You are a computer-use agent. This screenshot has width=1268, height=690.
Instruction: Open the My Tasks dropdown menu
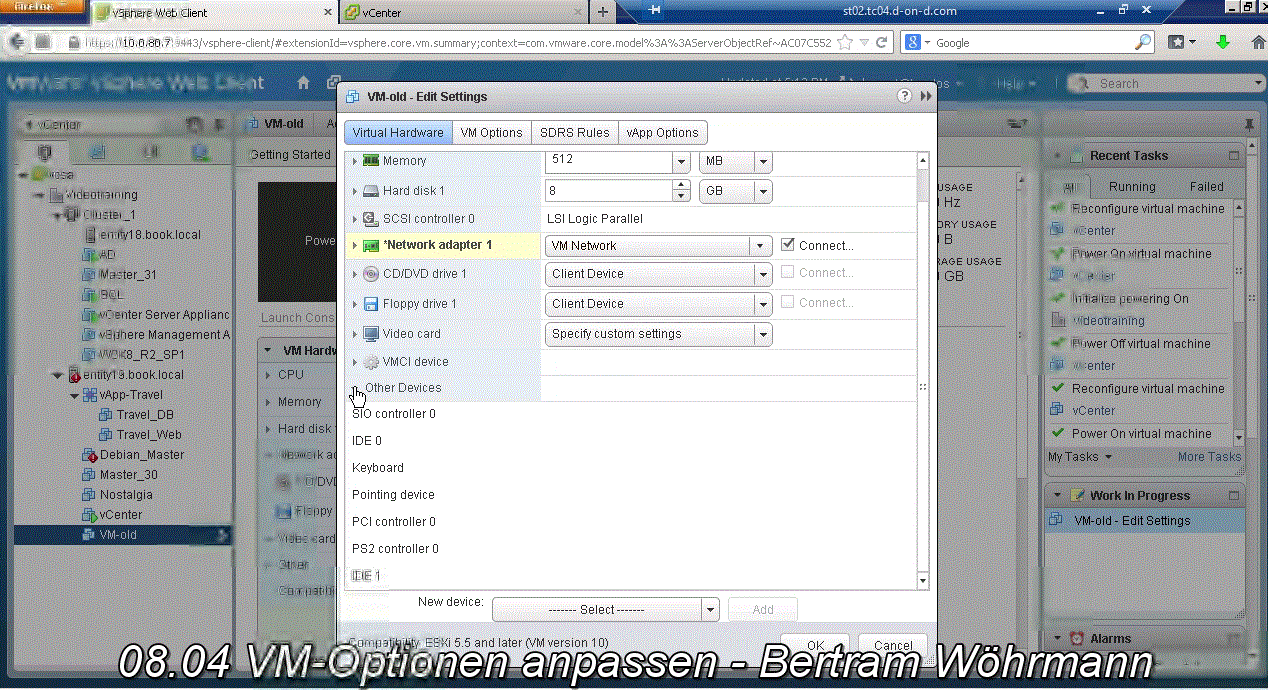coord(1080,457)
